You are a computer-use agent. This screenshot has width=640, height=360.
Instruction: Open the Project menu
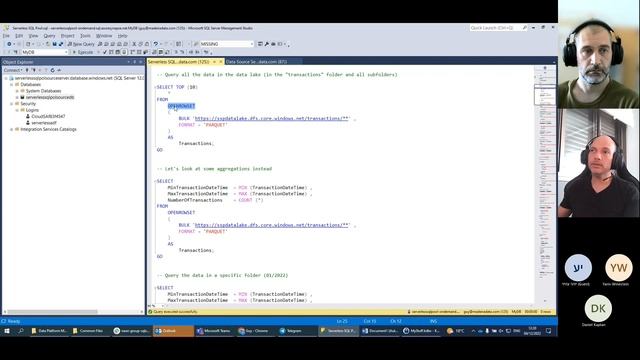click(x=68, y=36)
